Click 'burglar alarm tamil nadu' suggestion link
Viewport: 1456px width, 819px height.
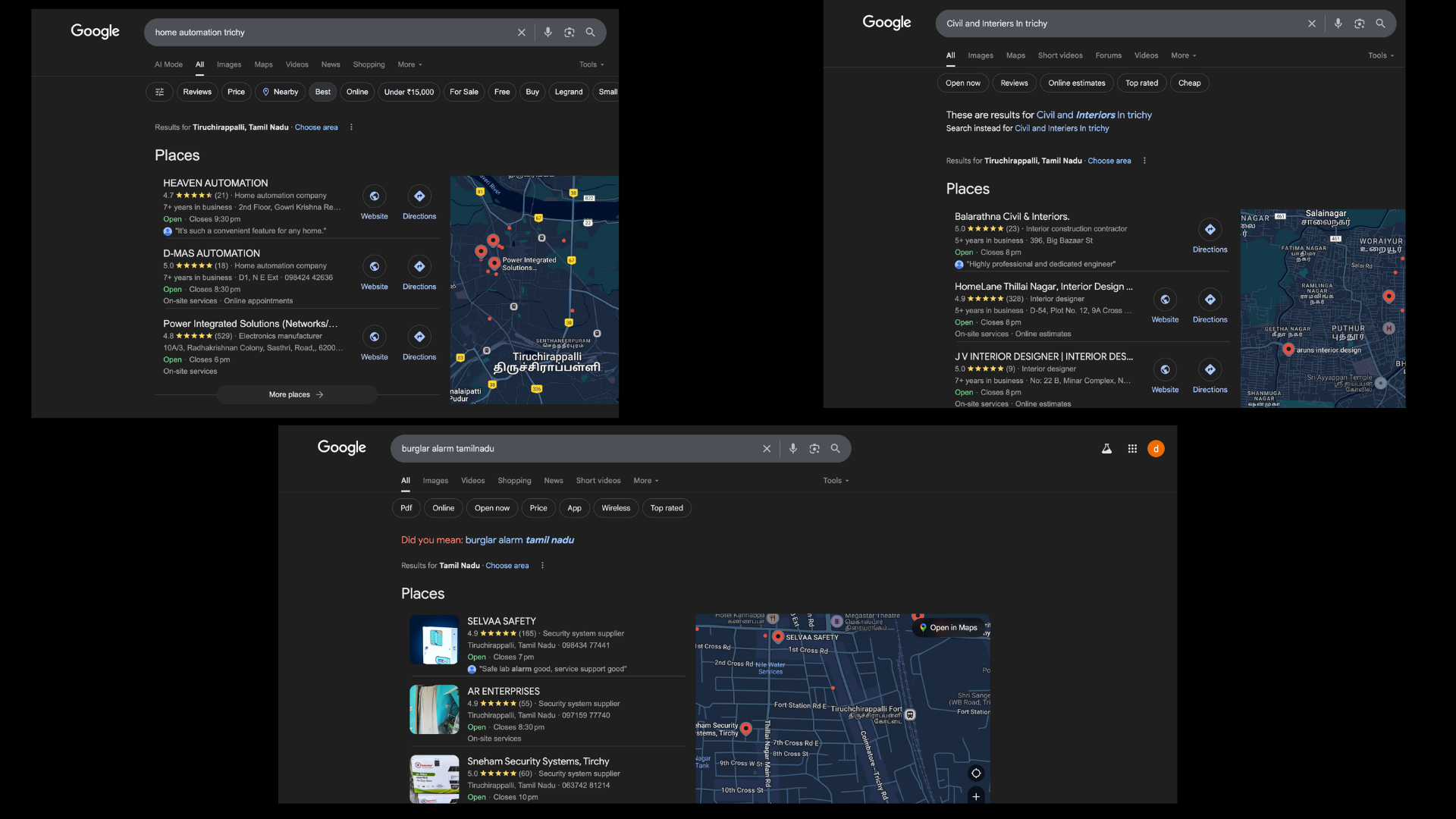point(519,540)
